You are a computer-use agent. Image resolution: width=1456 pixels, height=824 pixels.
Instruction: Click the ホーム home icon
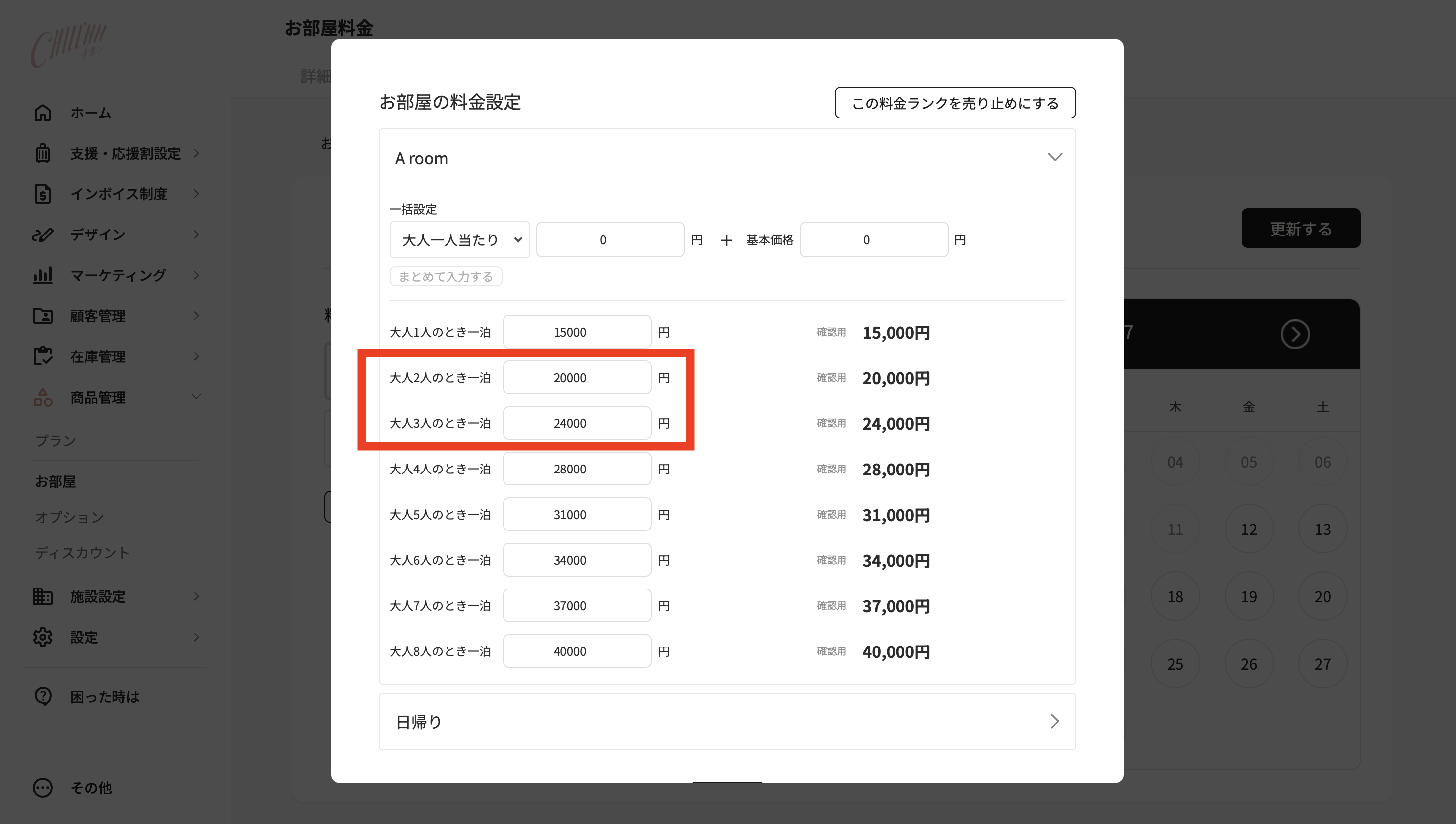click(43, 113)
